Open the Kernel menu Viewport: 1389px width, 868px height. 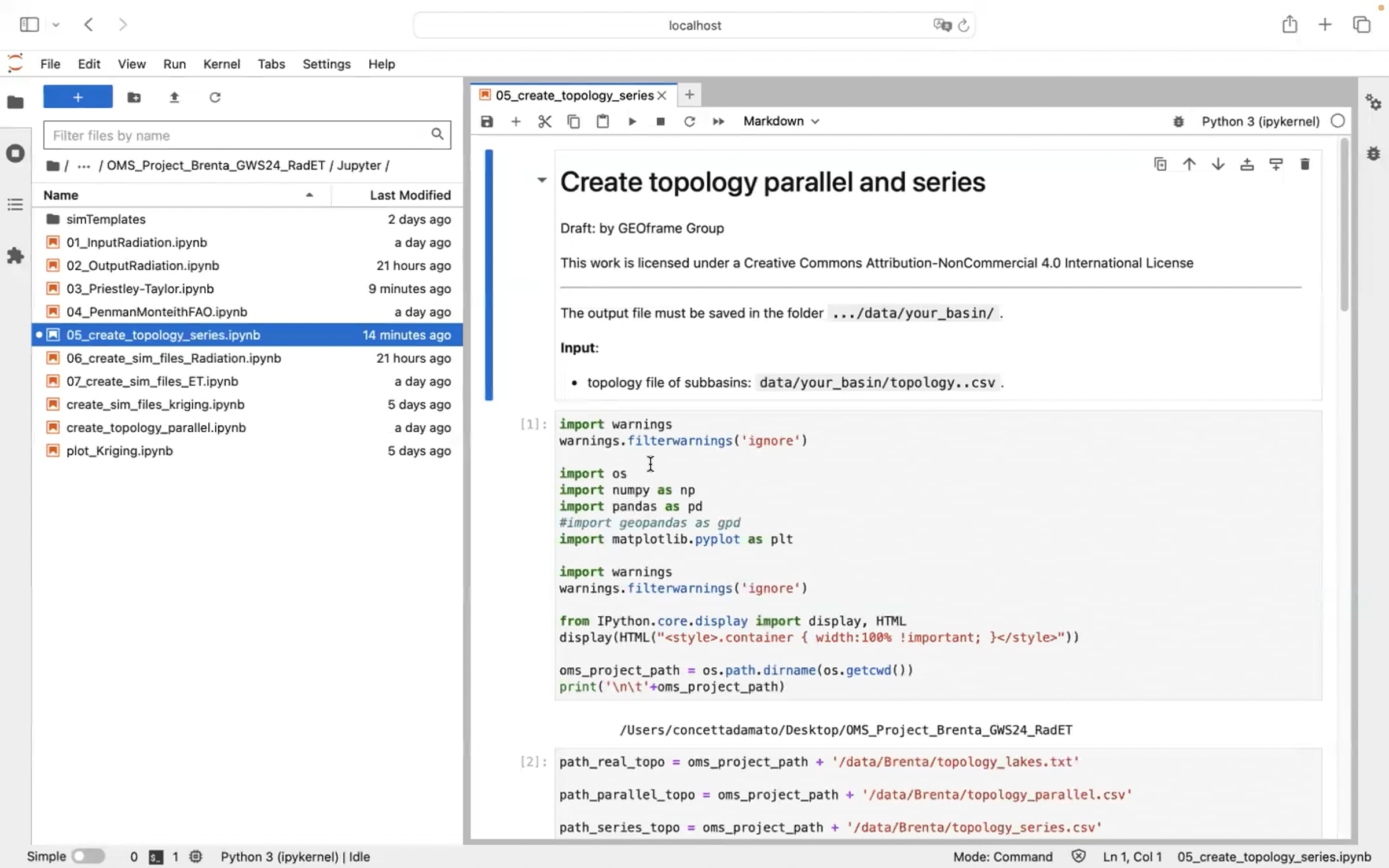point(221,64)
